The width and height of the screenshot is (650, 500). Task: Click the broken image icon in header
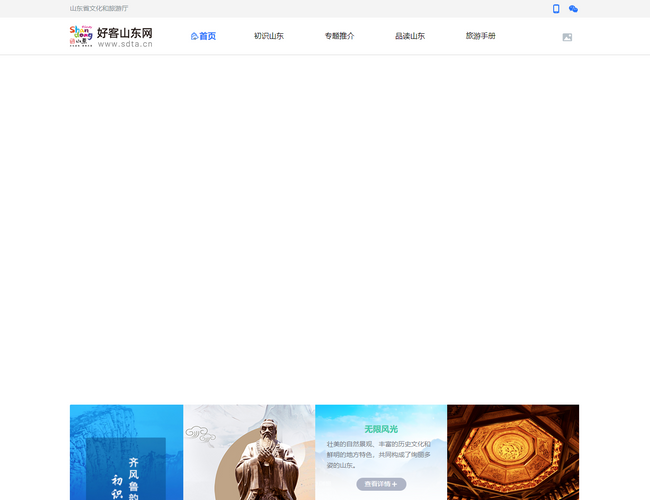coord(567,37)
